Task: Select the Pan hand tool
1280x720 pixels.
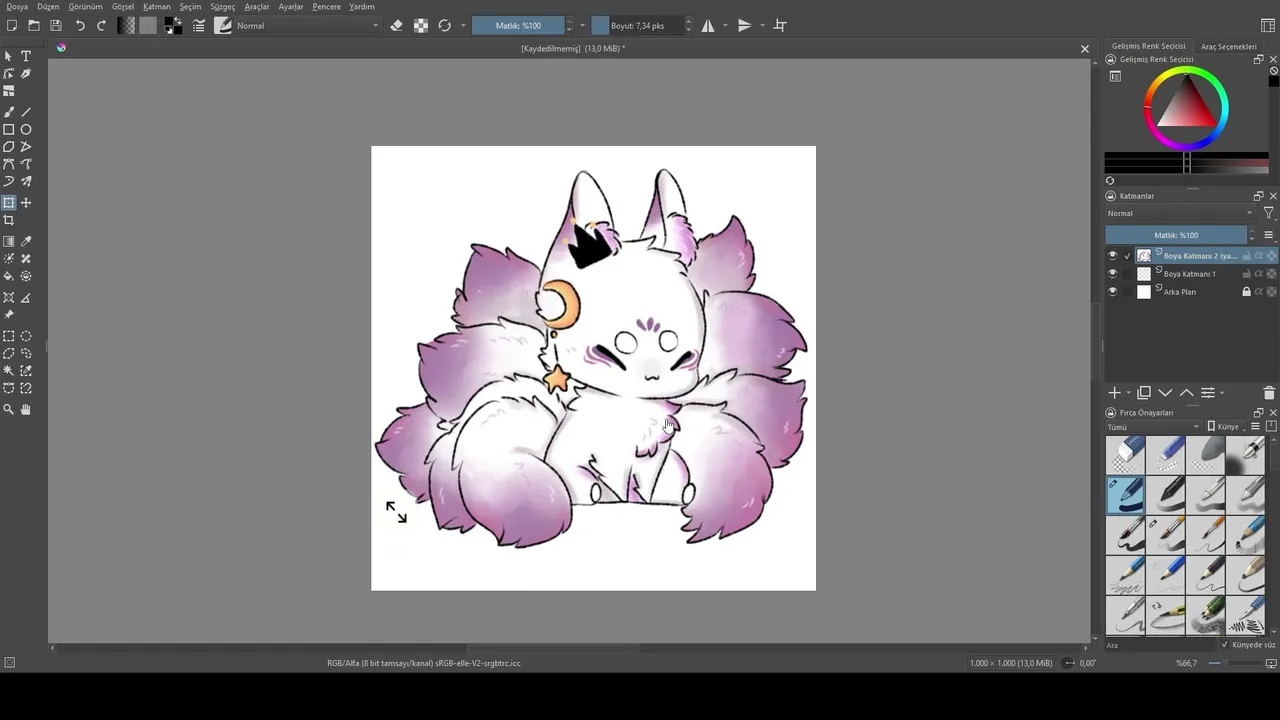Action: point(26,409)
